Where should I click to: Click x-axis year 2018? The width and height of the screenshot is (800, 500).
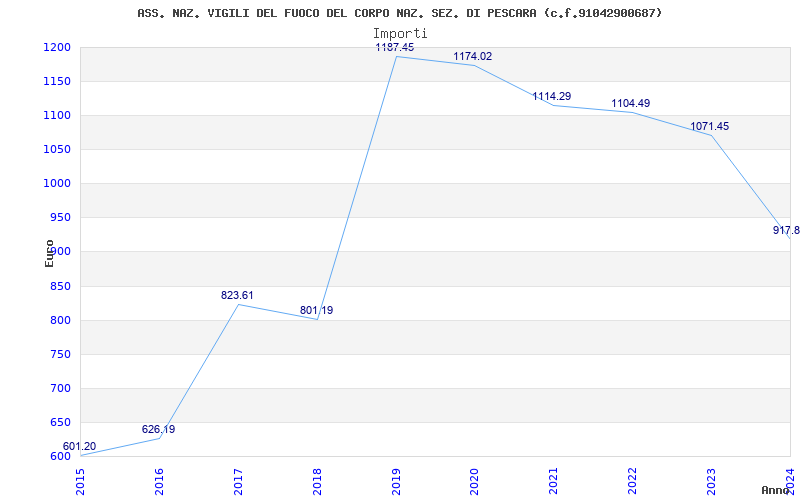tap(317, 481)
